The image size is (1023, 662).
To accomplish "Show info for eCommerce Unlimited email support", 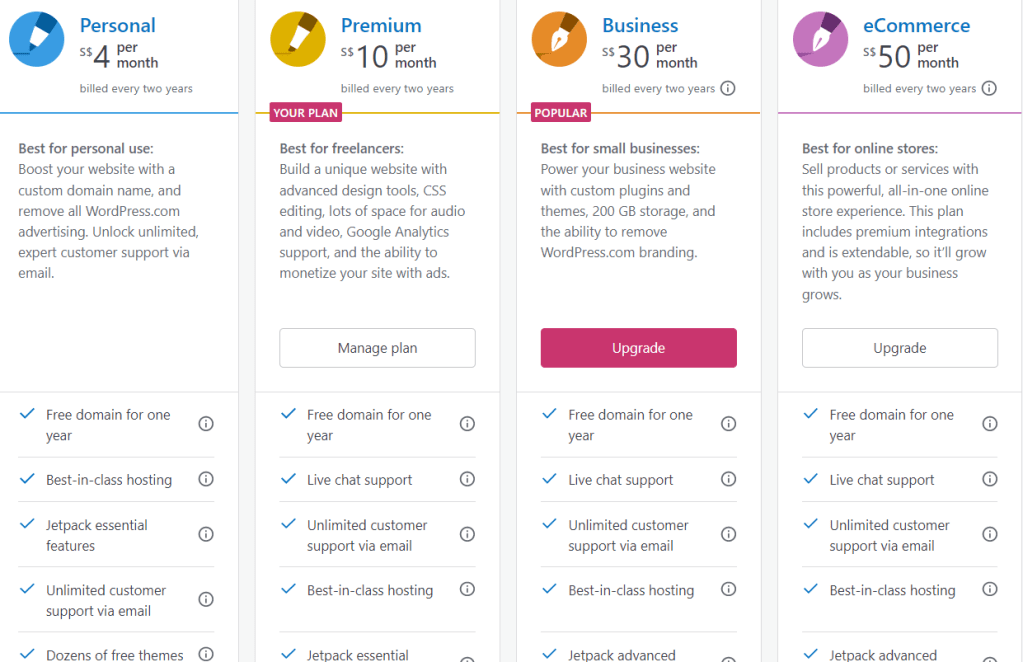I will (989, 534).
